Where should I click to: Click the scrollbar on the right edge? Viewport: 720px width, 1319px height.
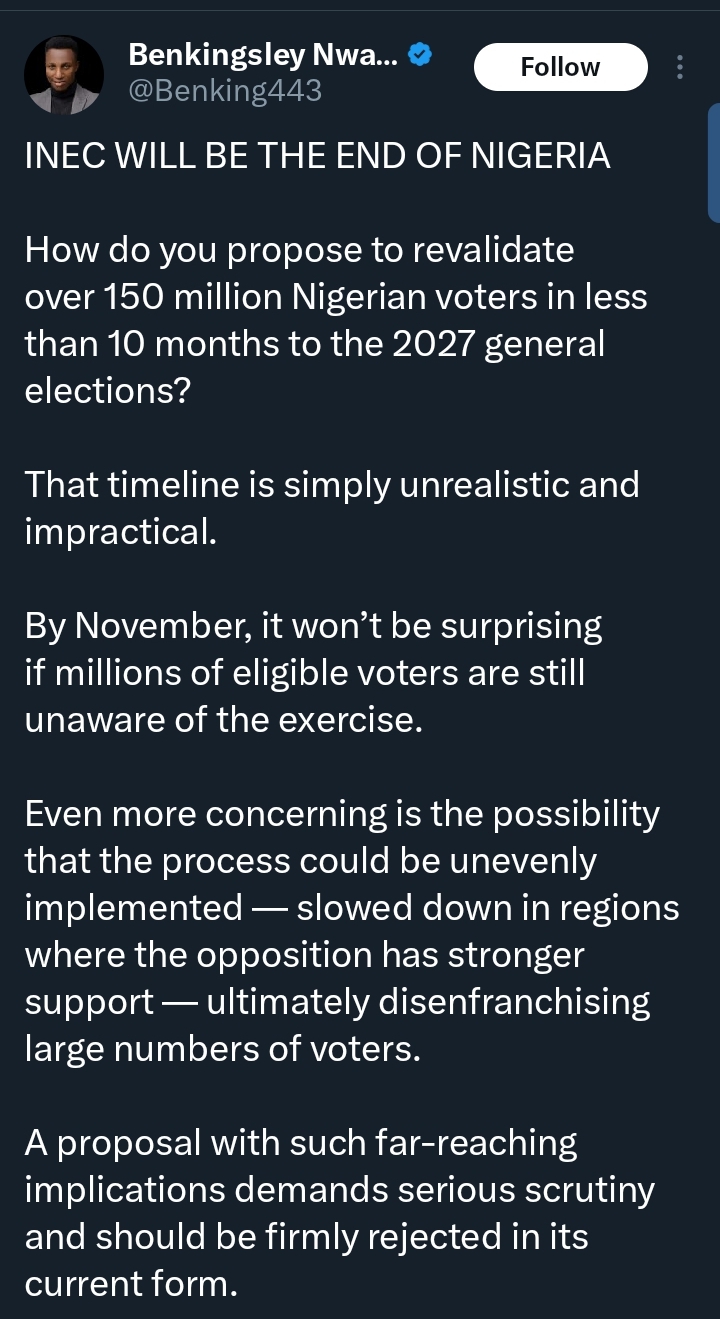713,160
